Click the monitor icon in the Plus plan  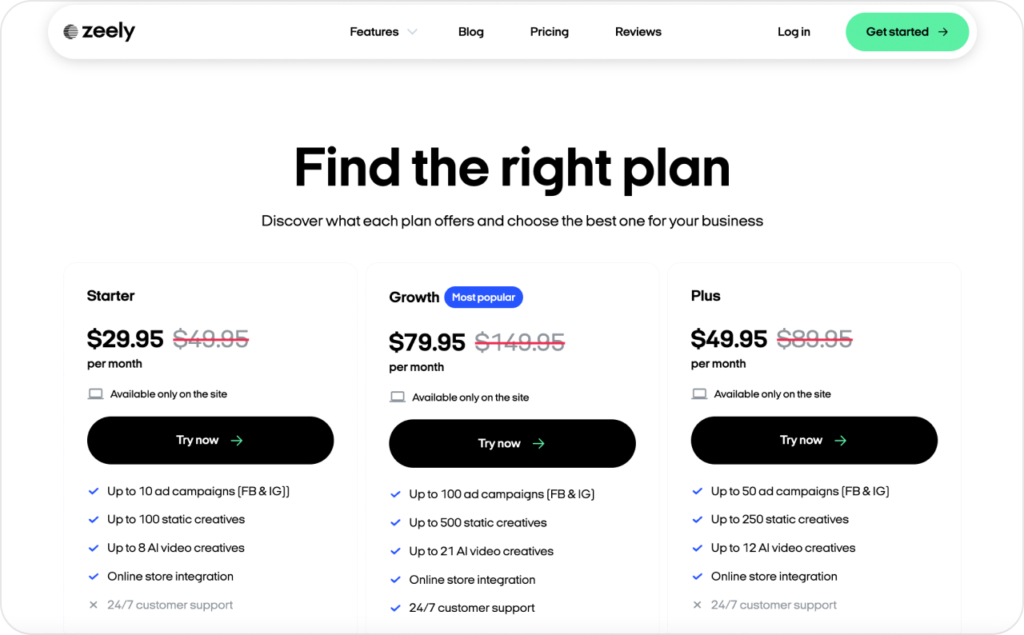(698, 393)
